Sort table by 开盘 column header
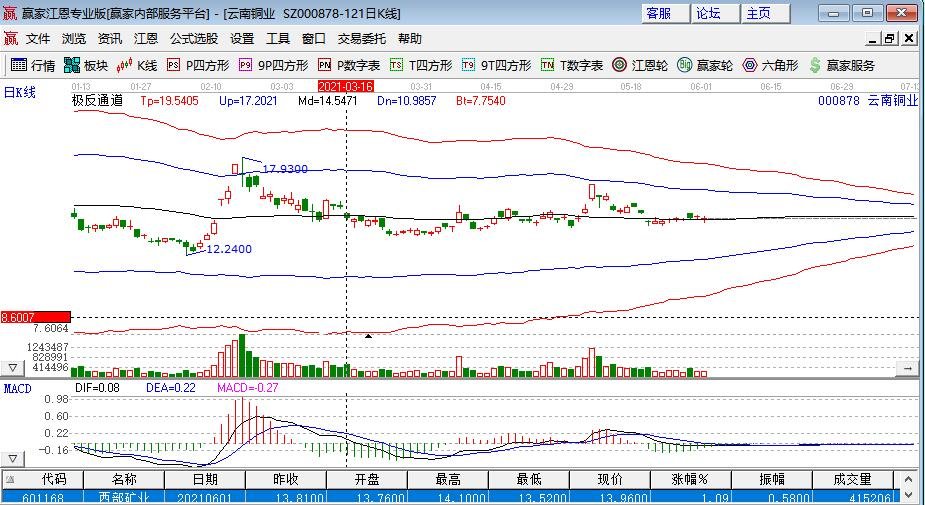Viewport: 925px width, 505px height. 366,480
